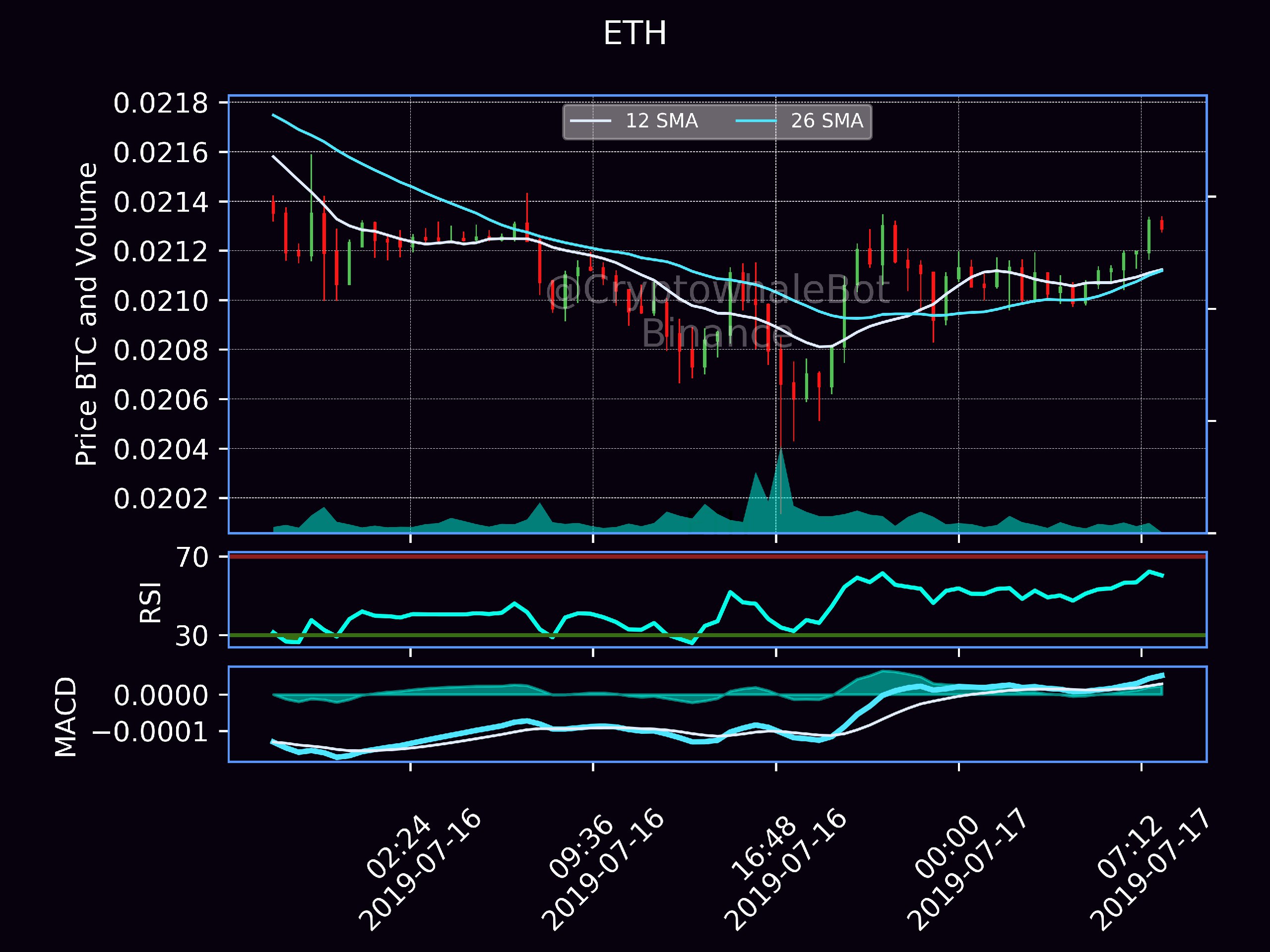Screen dimensions: 1270x952
Task: Click the last red candlestick on the right
Action: tap(1161, 225)
